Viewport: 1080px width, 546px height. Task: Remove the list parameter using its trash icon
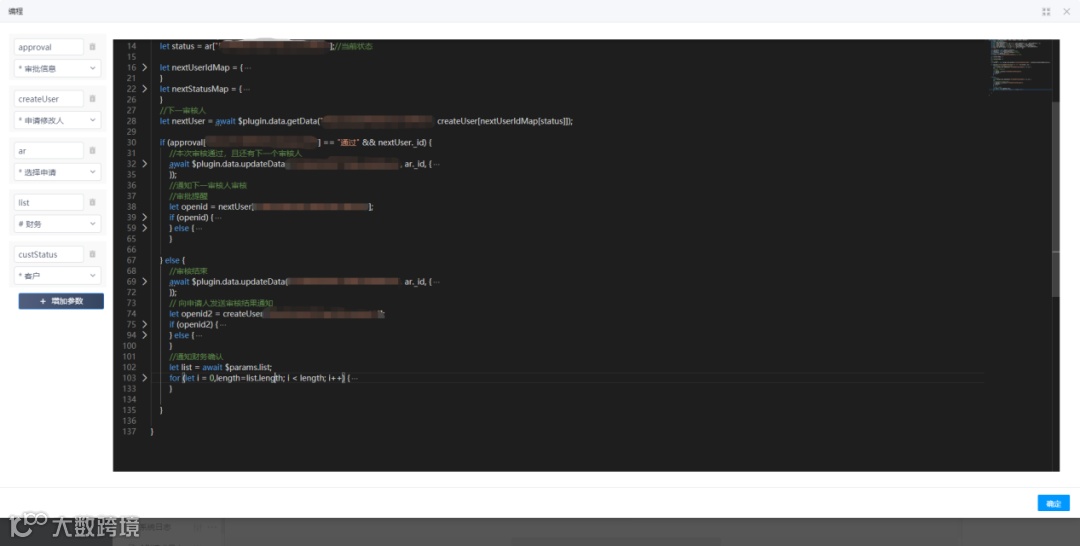click(x=92, y=202)
